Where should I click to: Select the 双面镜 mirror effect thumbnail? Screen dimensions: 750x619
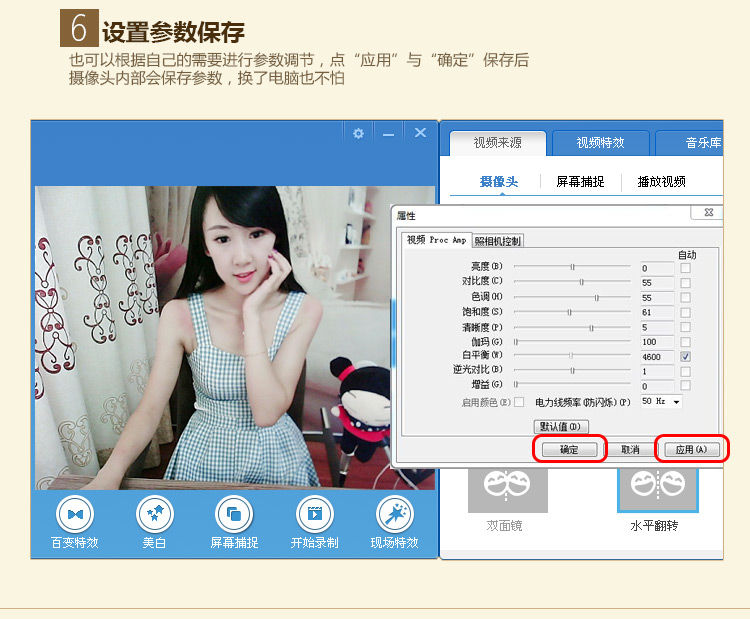pos(507,489)
